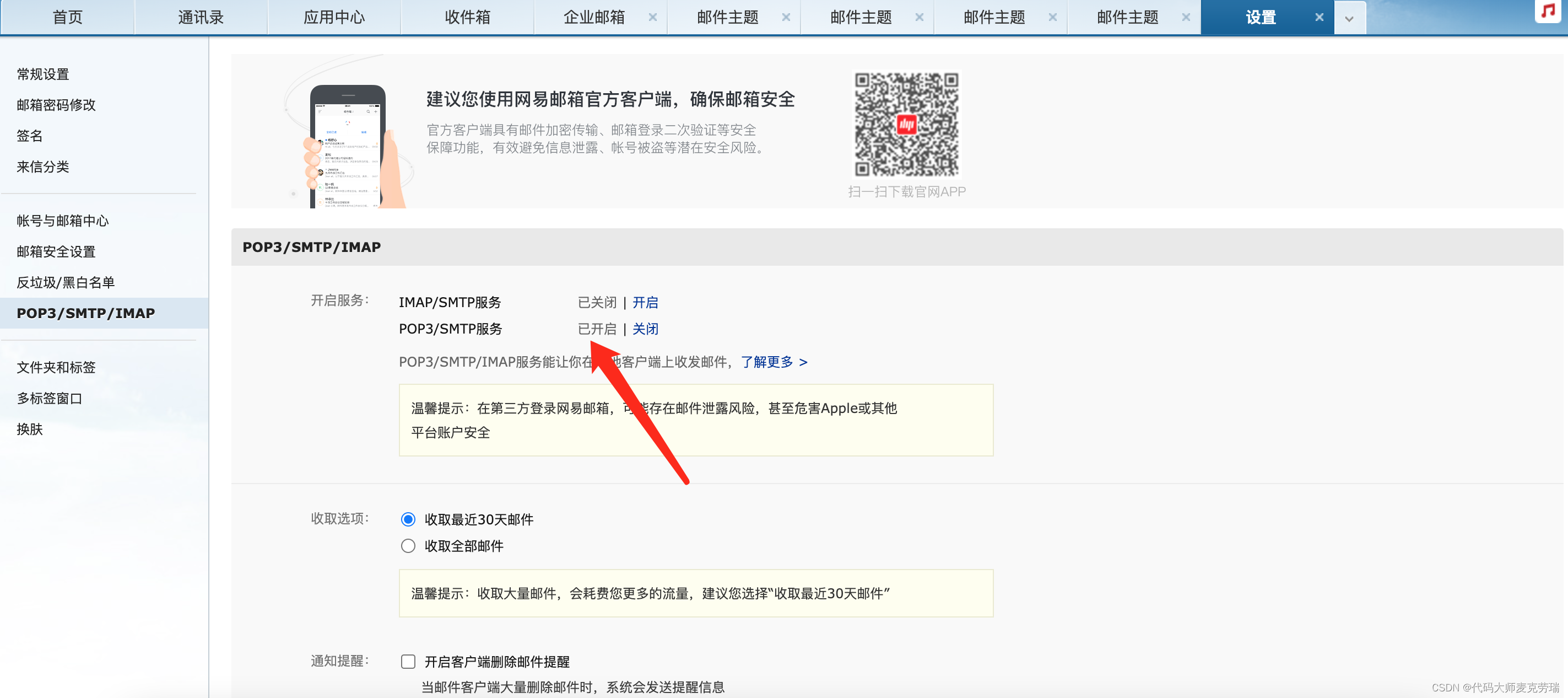
Task: Click the 已关闭 status of IMAP/SMTP
Action: (597, 302)
